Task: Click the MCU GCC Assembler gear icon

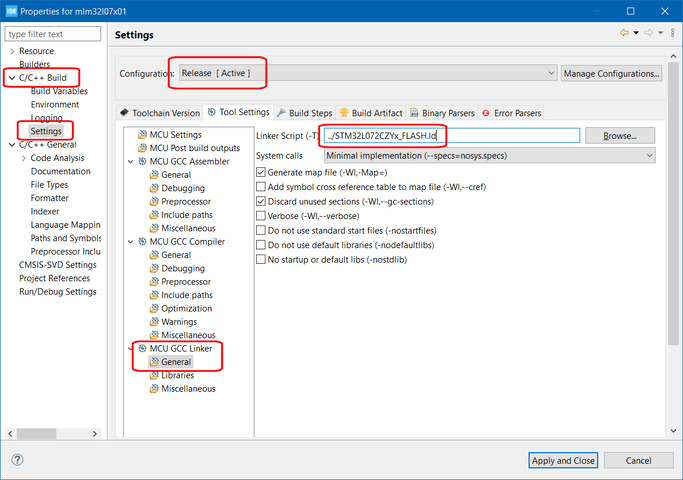Action: (x=142, y=161)
